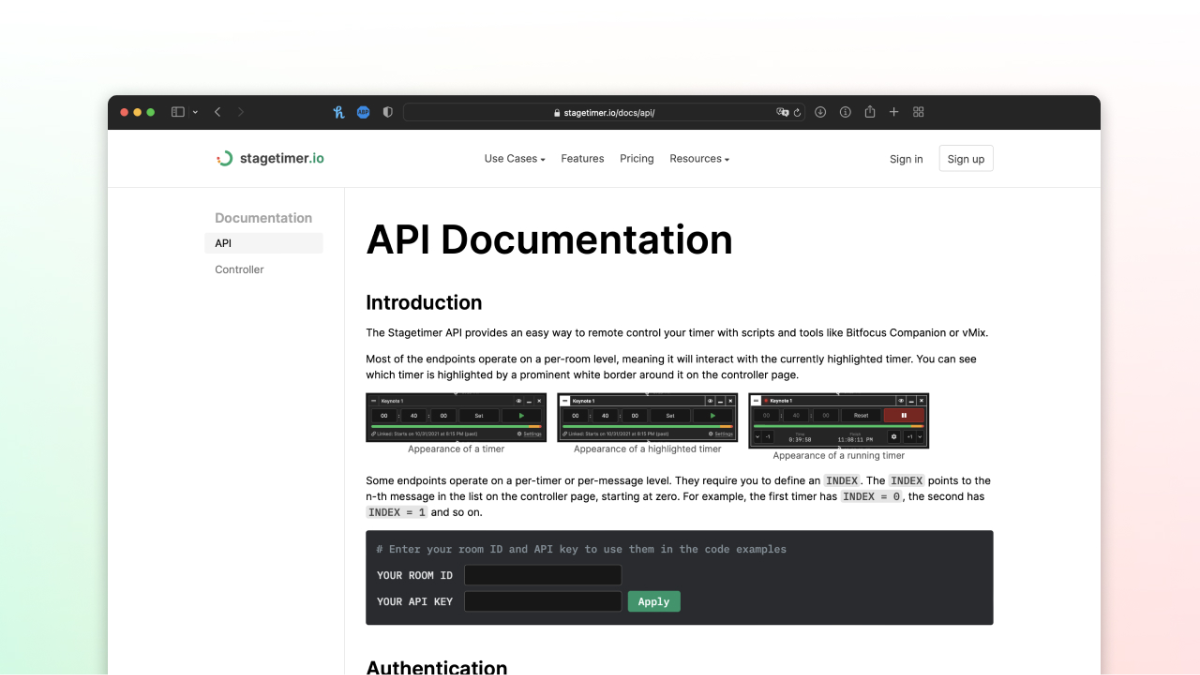Reload the page with the refresh icon

click(797, 113)
